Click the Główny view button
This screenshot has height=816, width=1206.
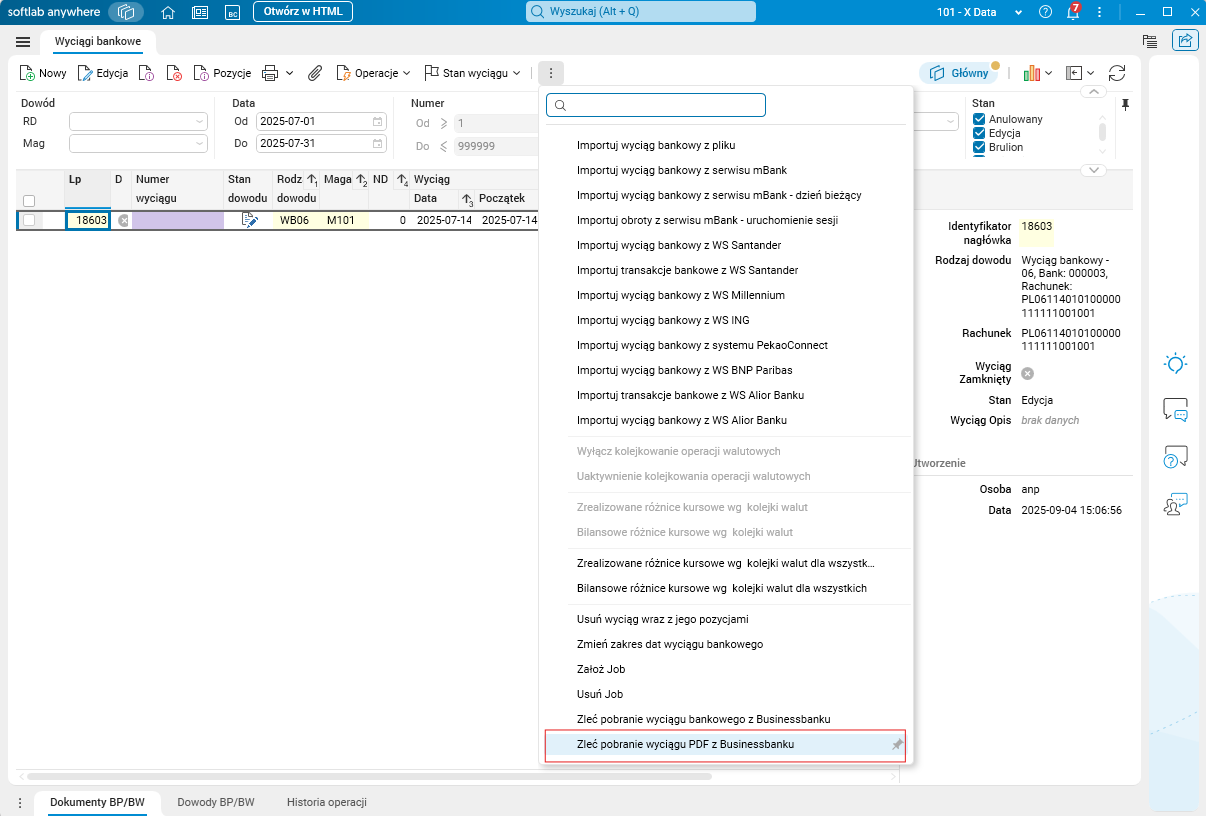pos(959,73)
